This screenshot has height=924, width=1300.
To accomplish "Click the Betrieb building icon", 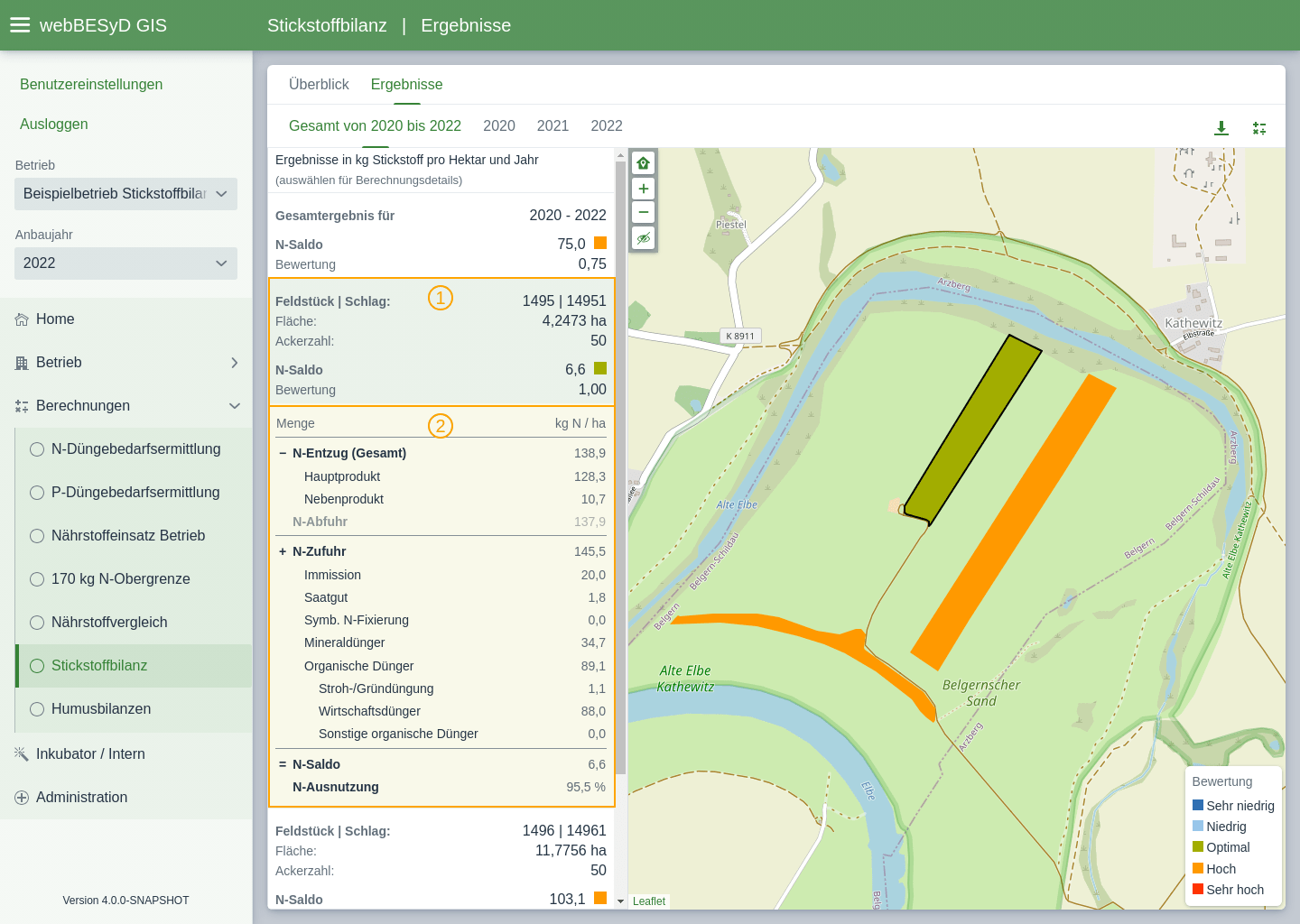I will click(x=22, y=363).
